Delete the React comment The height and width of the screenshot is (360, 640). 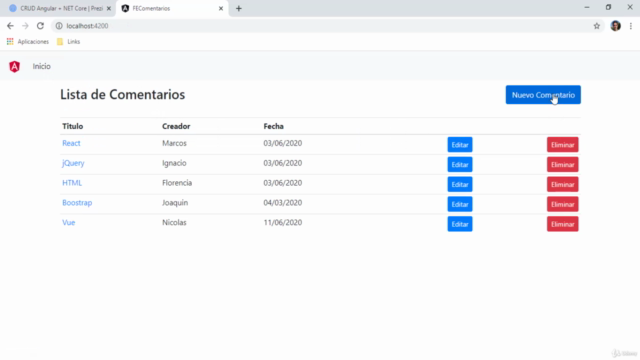coord(562,144)
